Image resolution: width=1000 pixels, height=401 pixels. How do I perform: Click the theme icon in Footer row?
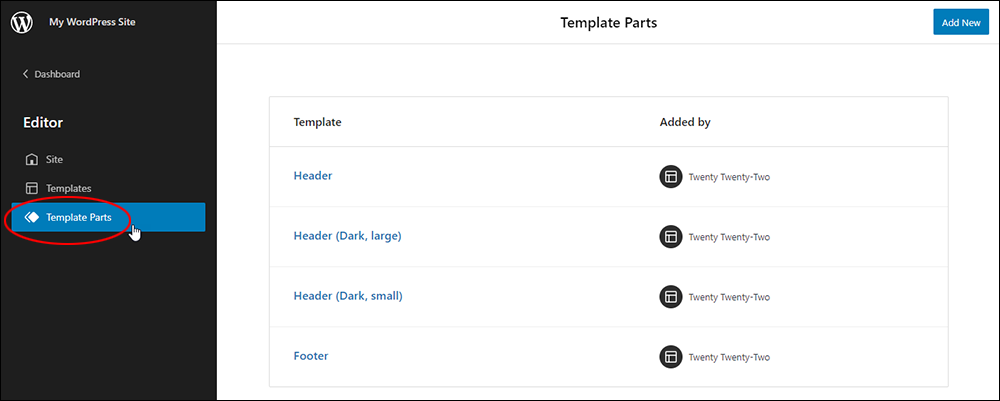pos(671,357)
